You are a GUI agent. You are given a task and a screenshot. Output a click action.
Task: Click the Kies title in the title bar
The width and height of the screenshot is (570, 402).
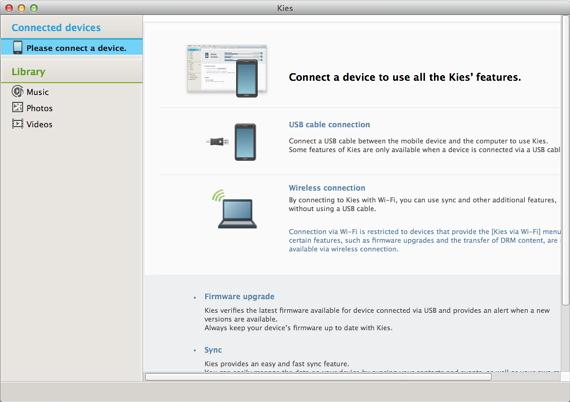(285, 8)
